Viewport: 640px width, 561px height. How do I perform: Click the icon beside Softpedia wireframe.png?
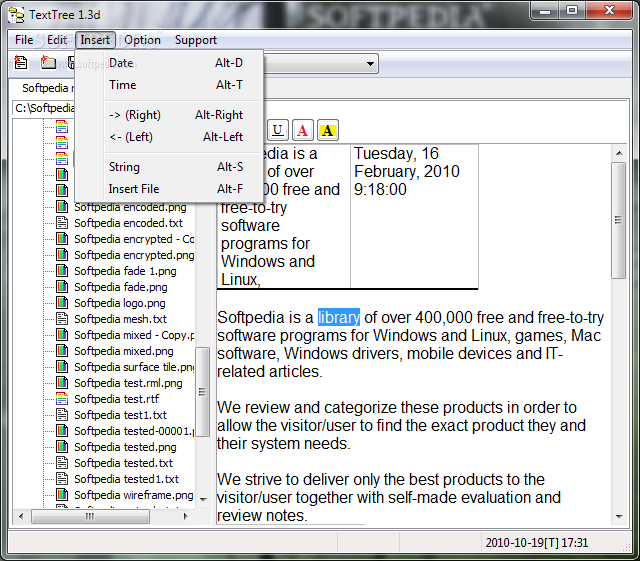pos(62,494)
